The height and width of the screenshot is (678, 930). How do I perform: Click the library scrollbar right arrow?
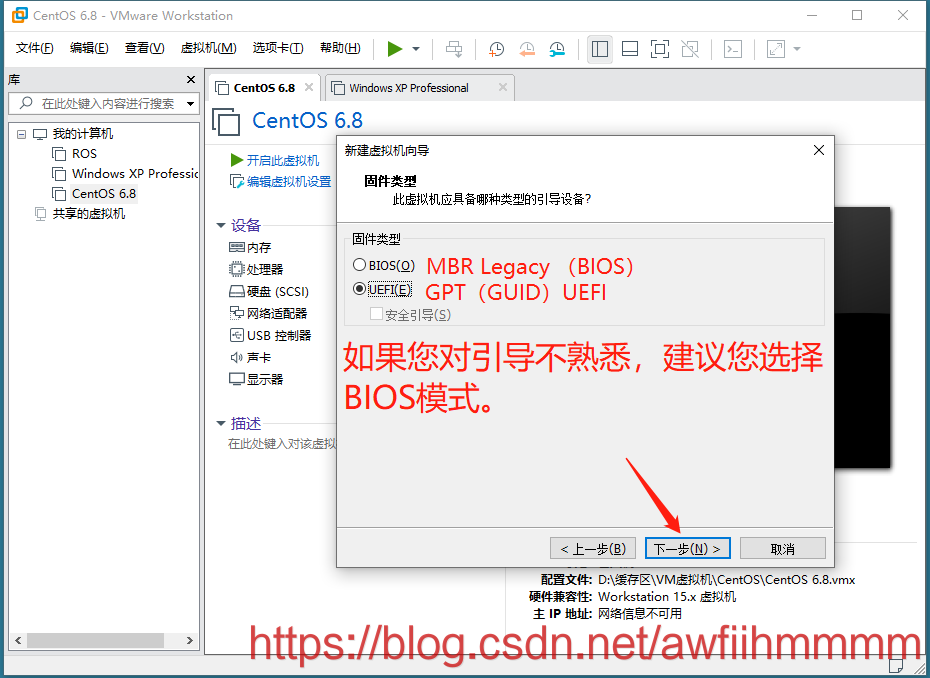click(x=190, y=640)
